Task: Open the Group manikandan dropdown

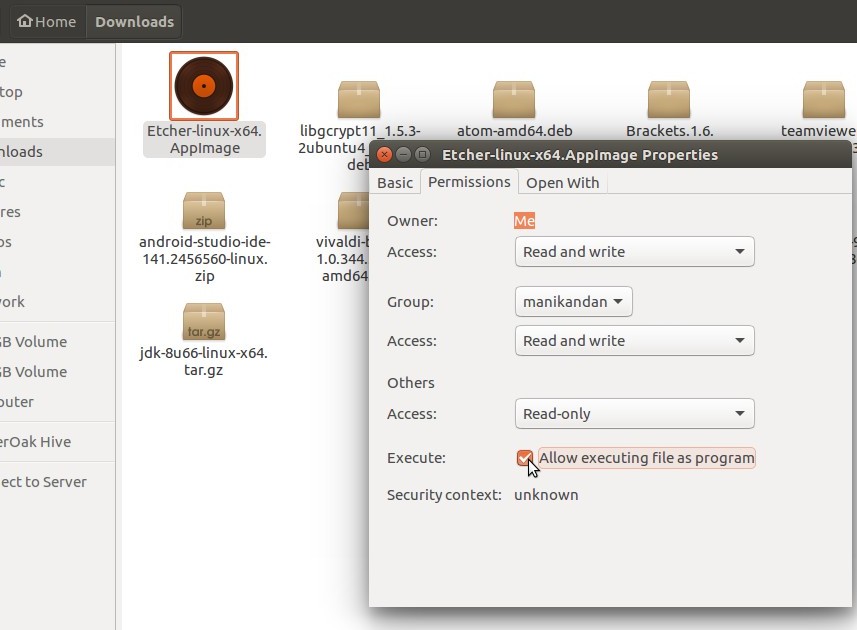Action: tap(573, 302)
